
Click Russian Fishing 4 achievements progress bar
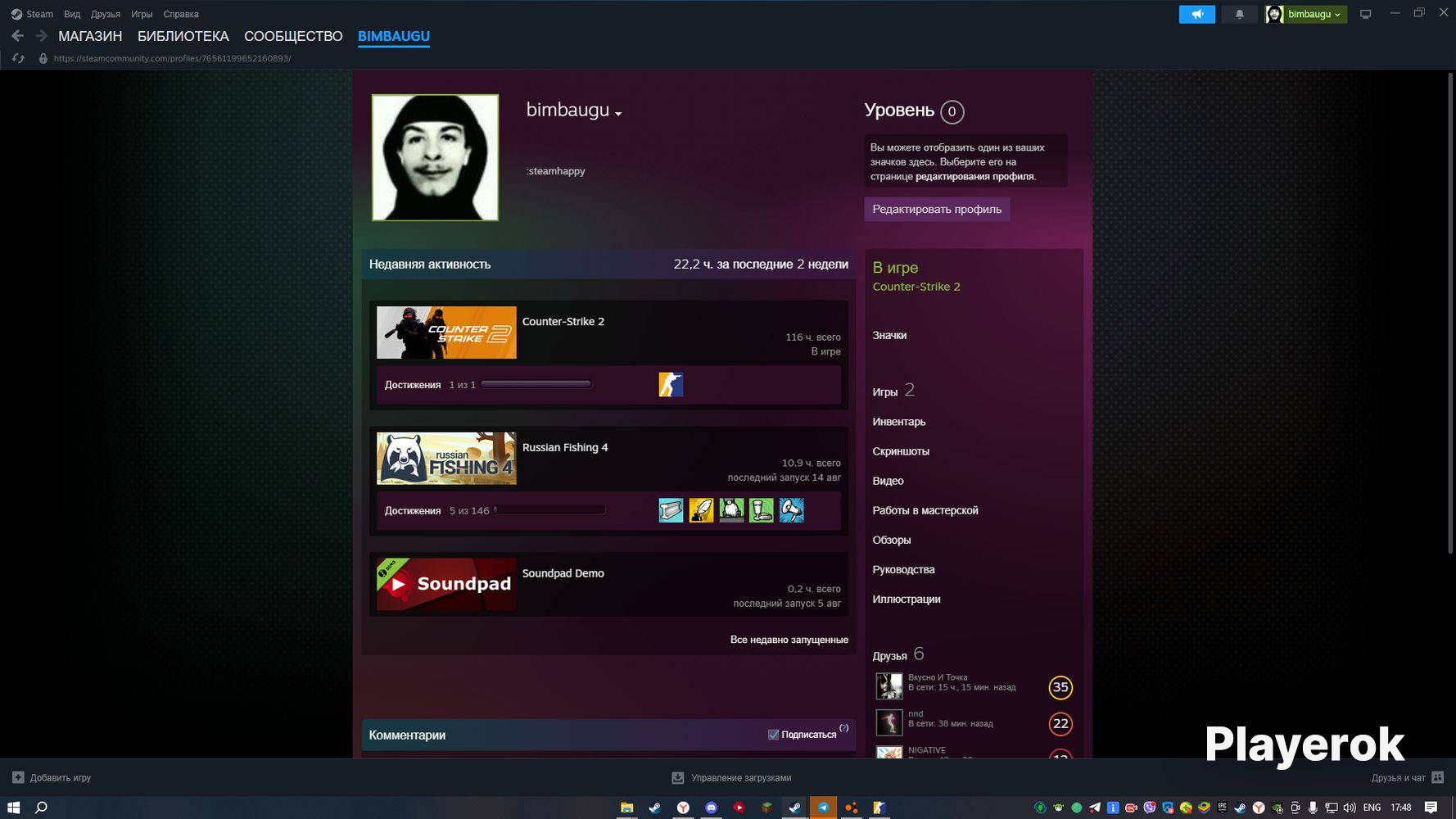pos(549,510)
